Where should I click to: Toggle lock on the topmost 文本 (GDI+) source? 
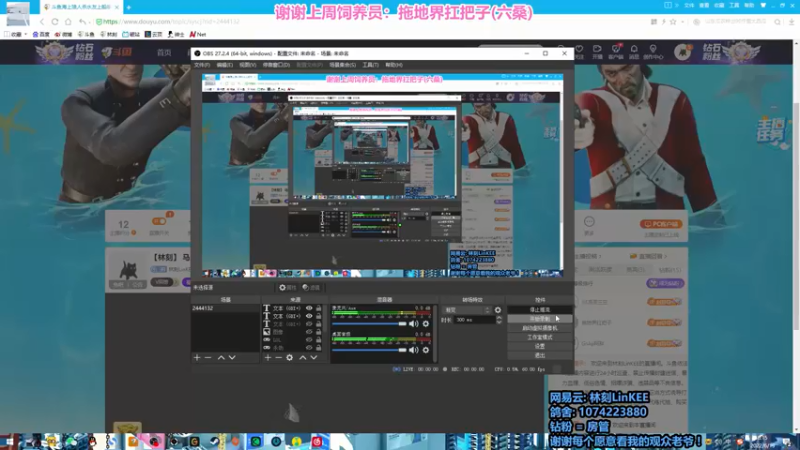(x=319, y=308)
